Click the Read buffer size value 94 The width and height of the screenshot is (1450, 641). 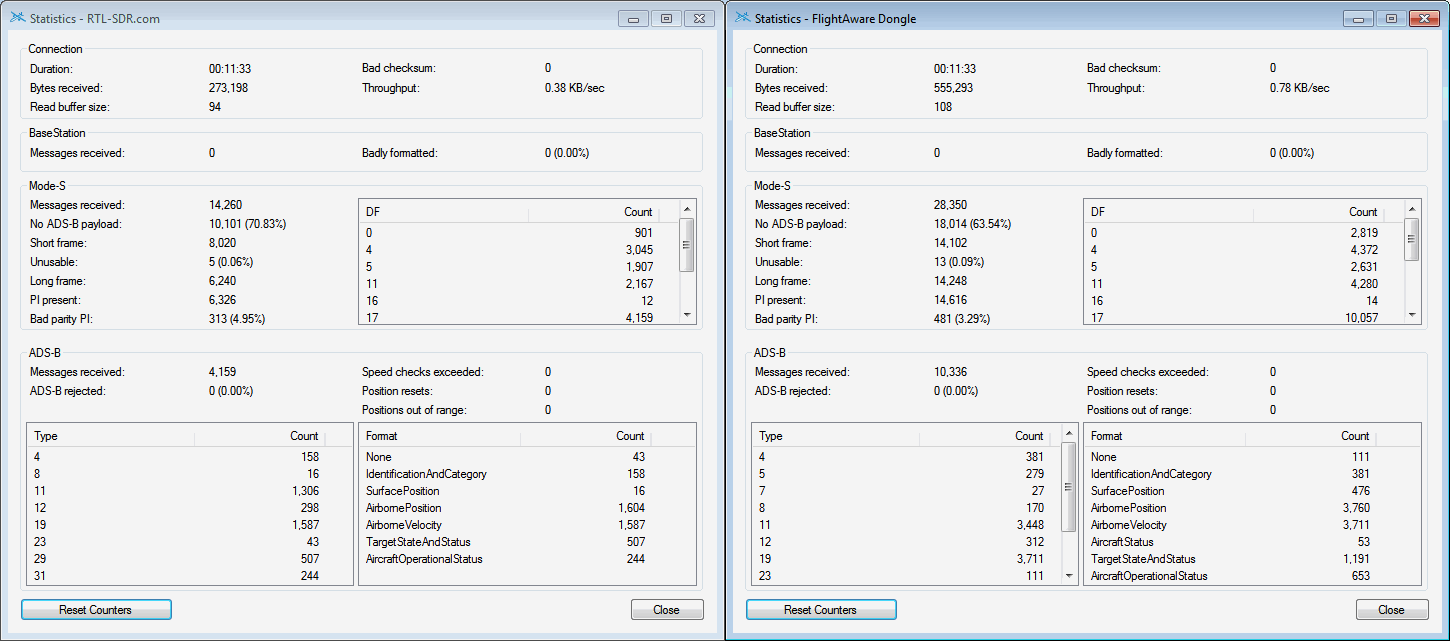click(215, 107)
